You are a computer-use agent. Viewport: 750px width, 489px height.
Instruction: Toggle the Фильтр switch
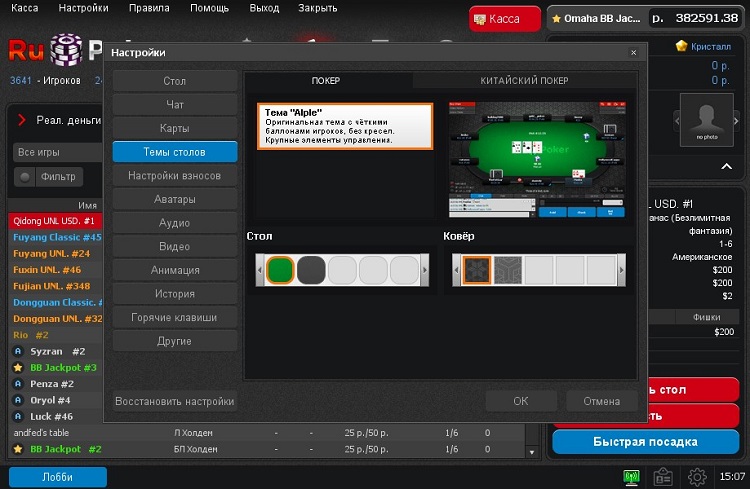(25, 177)
